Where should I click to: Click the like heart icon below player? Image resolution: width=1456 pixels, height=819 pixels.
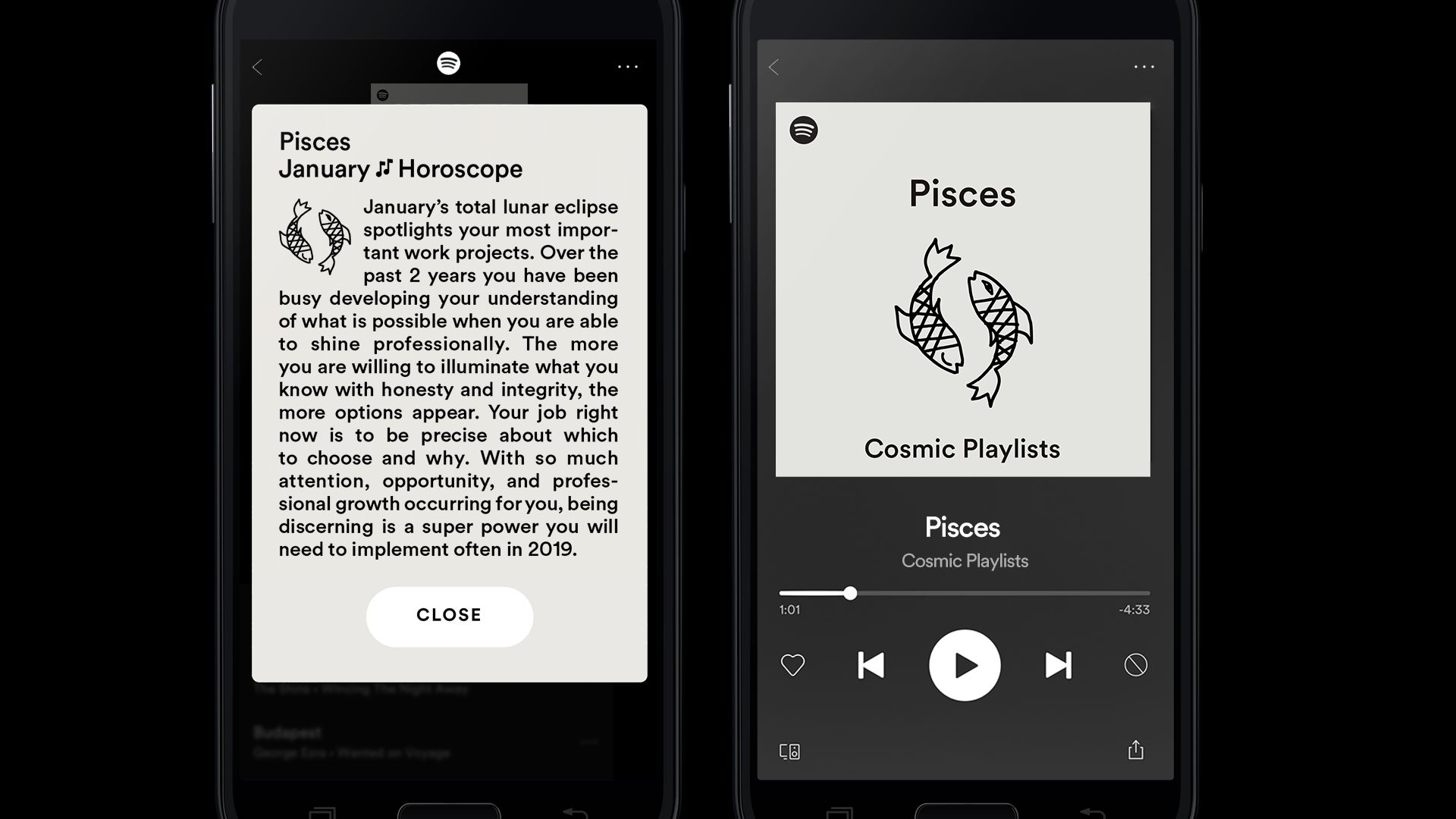point(793,665)
